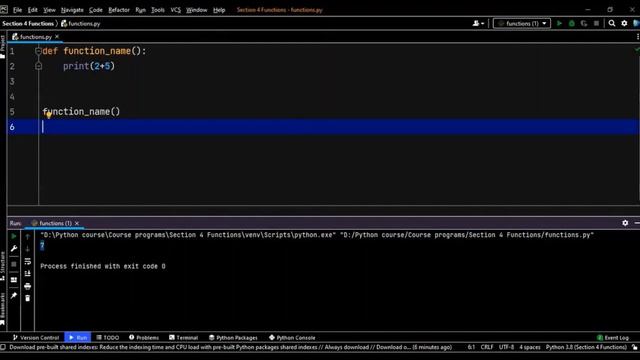Run the program with the green toolbar play button

click(559, 24)
